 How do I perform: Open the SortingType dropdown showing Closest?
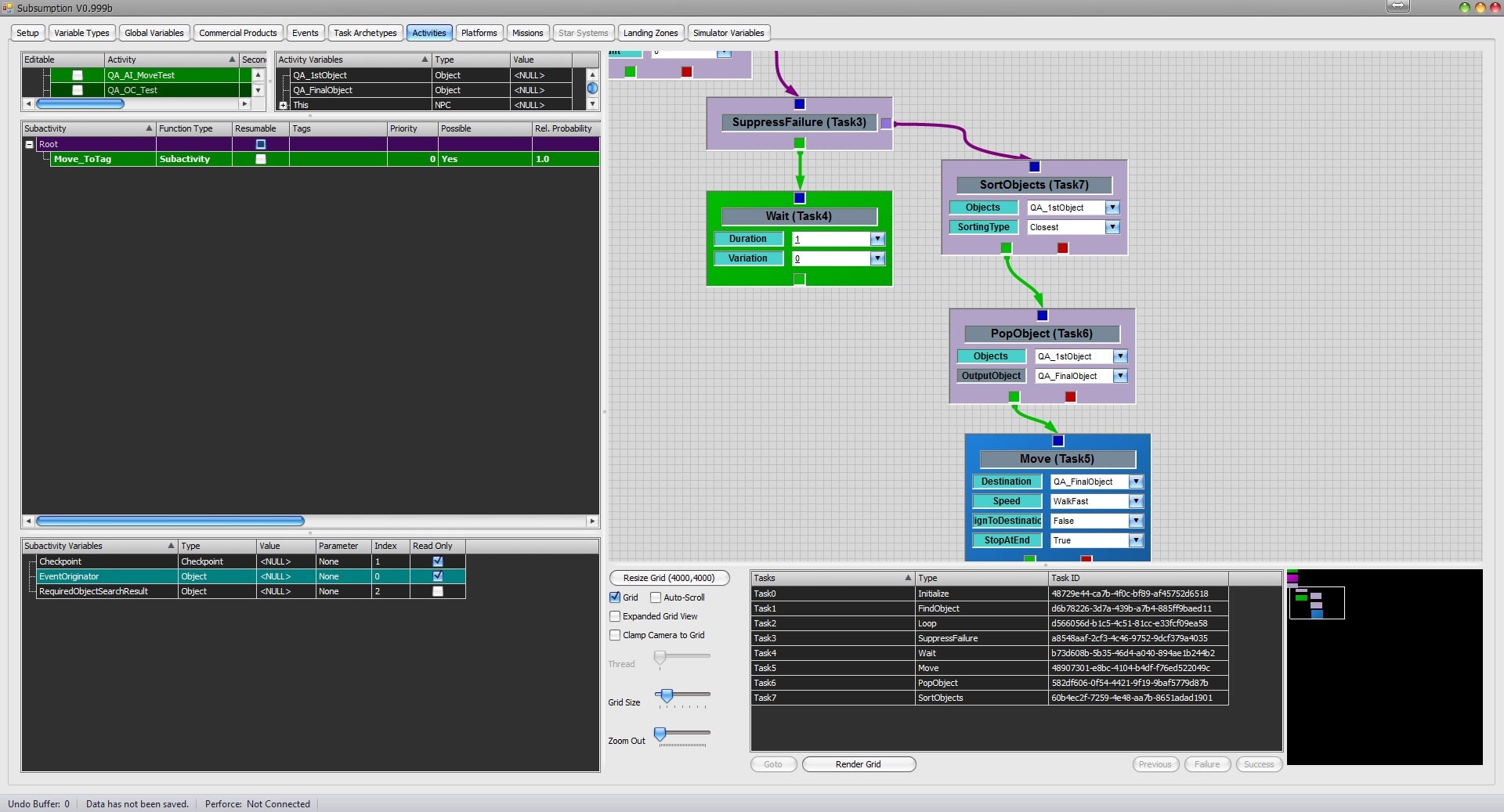pyautogui.click(x=1112, y=228)
